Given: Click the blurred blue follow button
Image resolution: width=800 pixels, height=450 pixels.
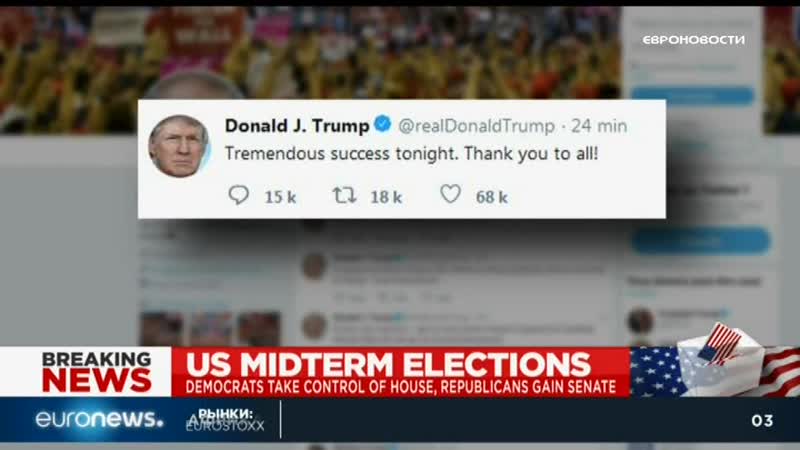Looking at the screenshot, I should (701, 241).
